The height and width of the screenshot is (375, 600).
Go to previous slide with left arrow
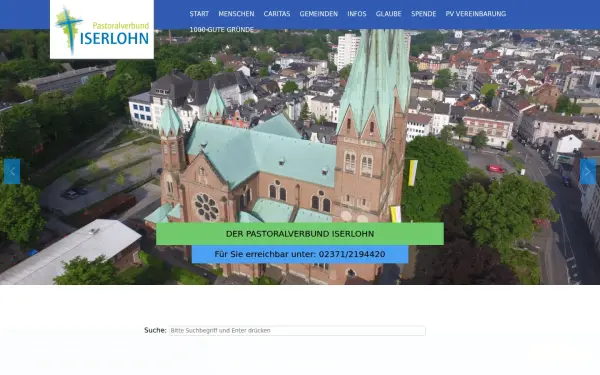pyautogui.click(x=12, y=171)
